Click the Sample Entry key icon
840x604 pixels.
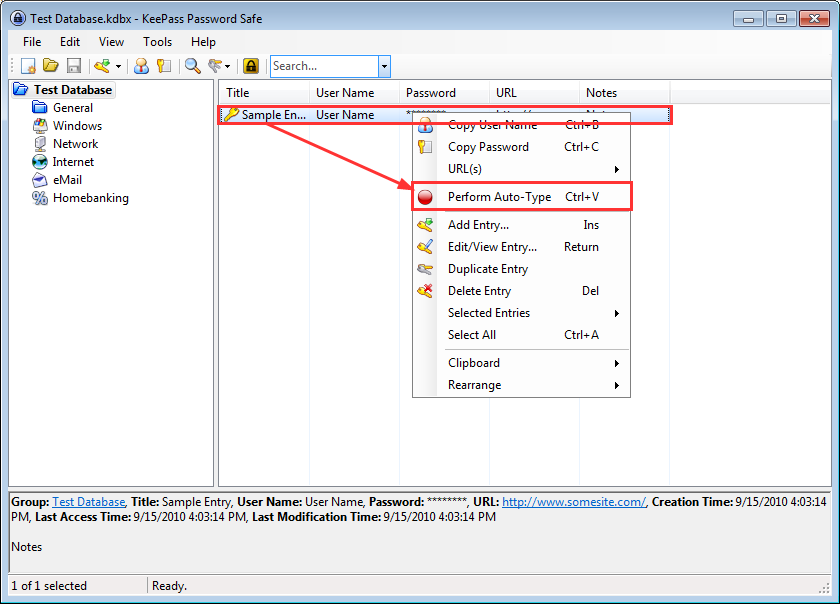[231, 115]
